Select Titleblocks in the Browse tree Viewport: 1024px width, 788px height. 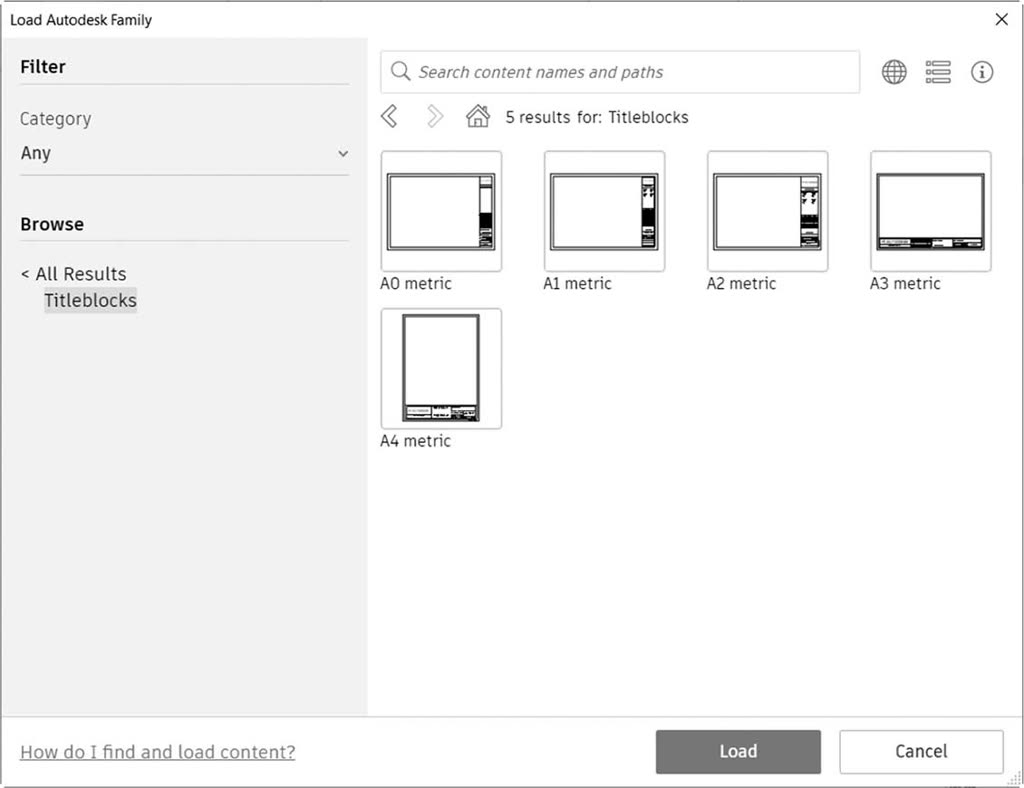tap(90, 300)
